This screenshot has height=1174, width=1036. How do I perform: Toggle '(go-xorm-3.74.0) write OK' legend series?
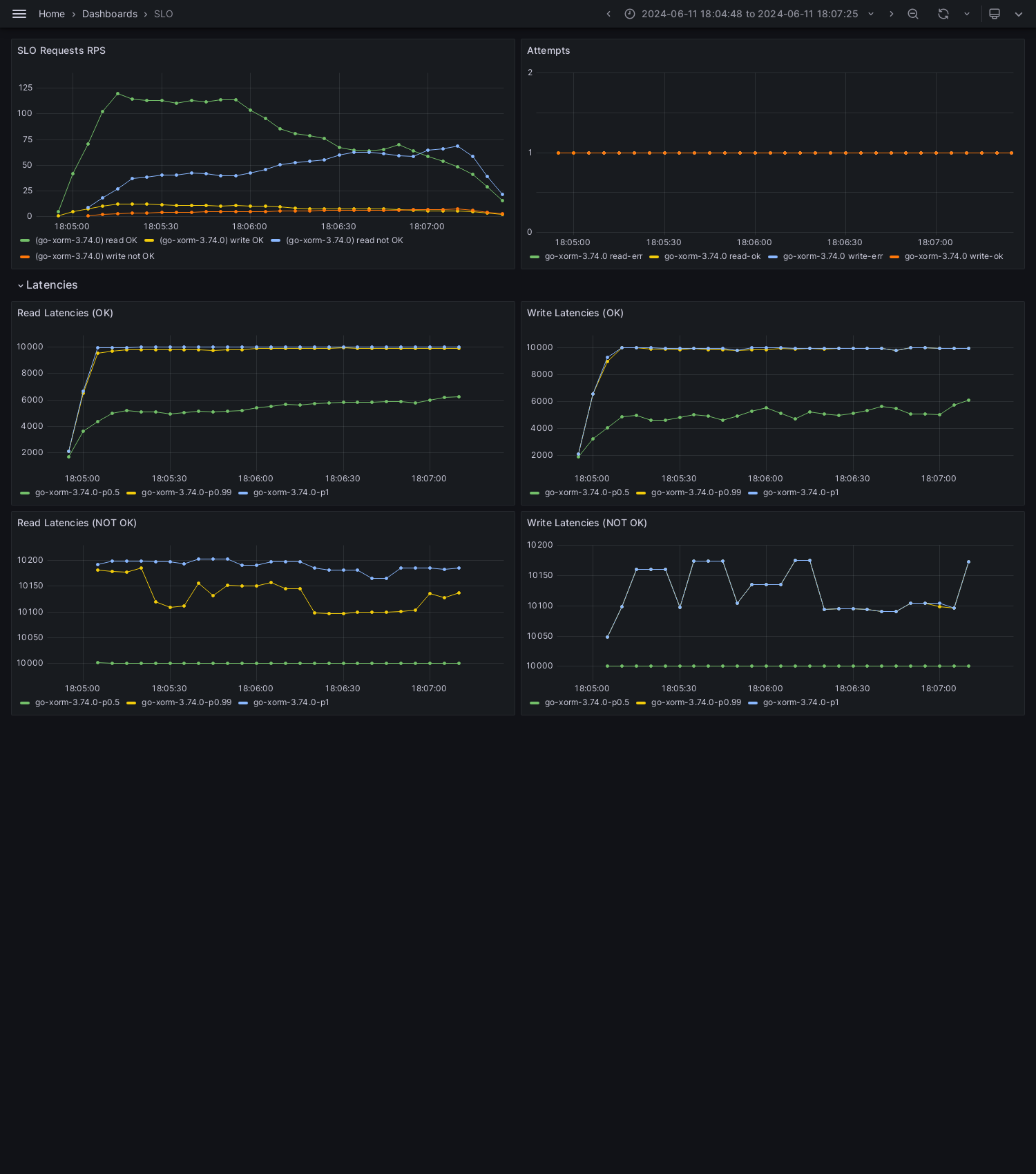pos(211,240)
